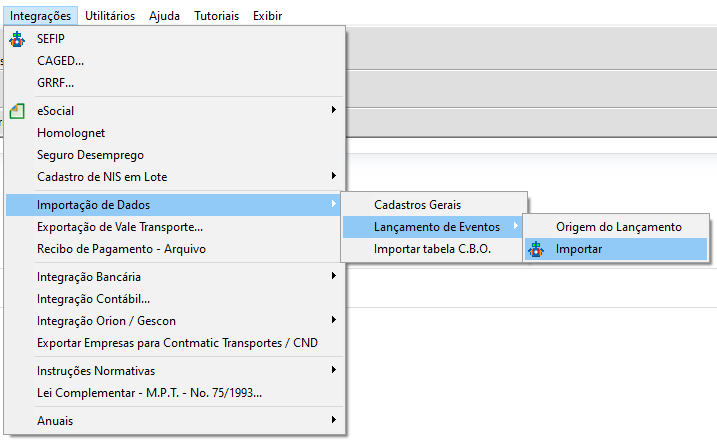Open the Ajuda menu

coord(164,16)
